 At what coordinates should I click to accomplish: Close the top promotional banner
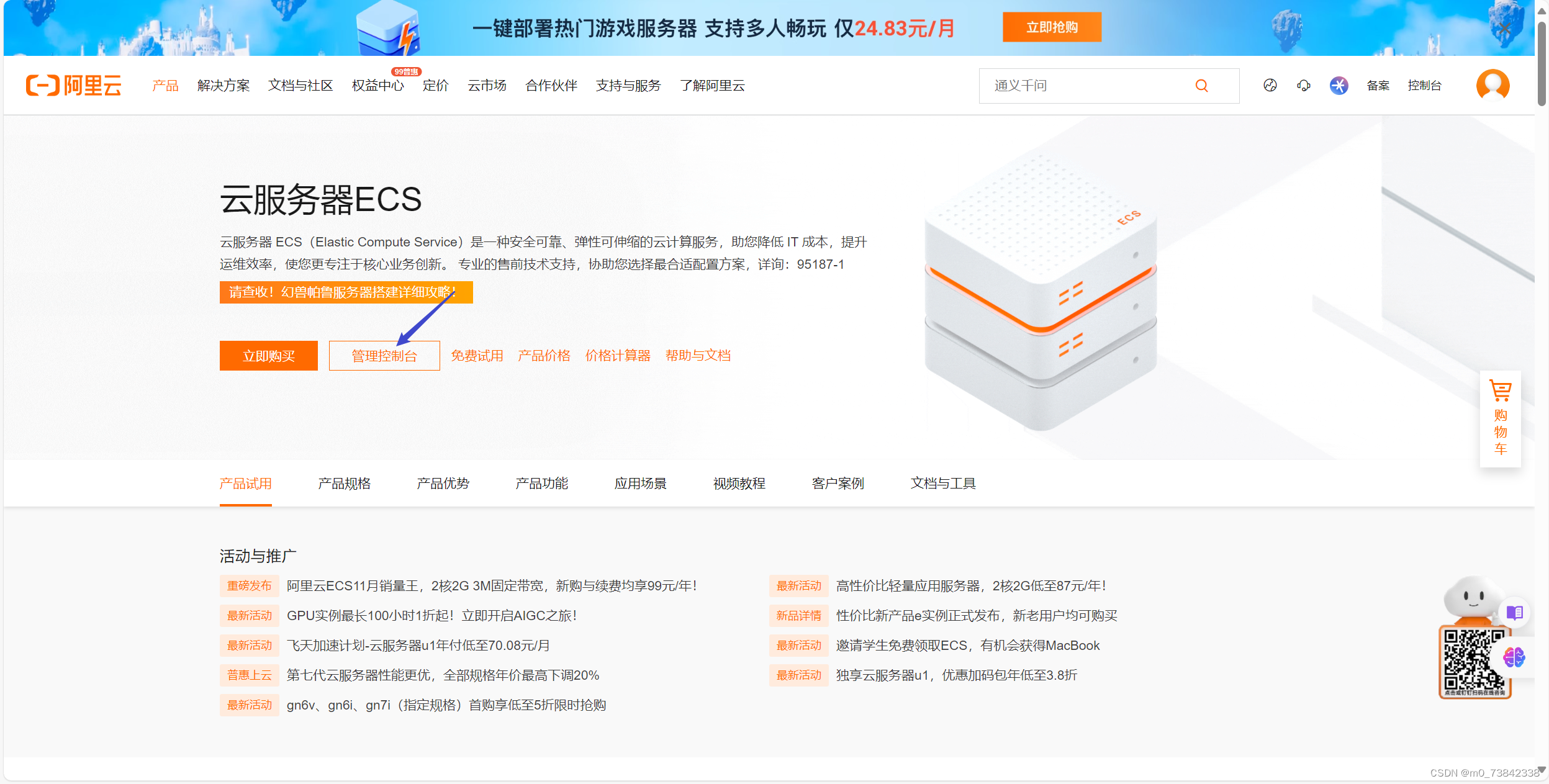pos(1505,28)
